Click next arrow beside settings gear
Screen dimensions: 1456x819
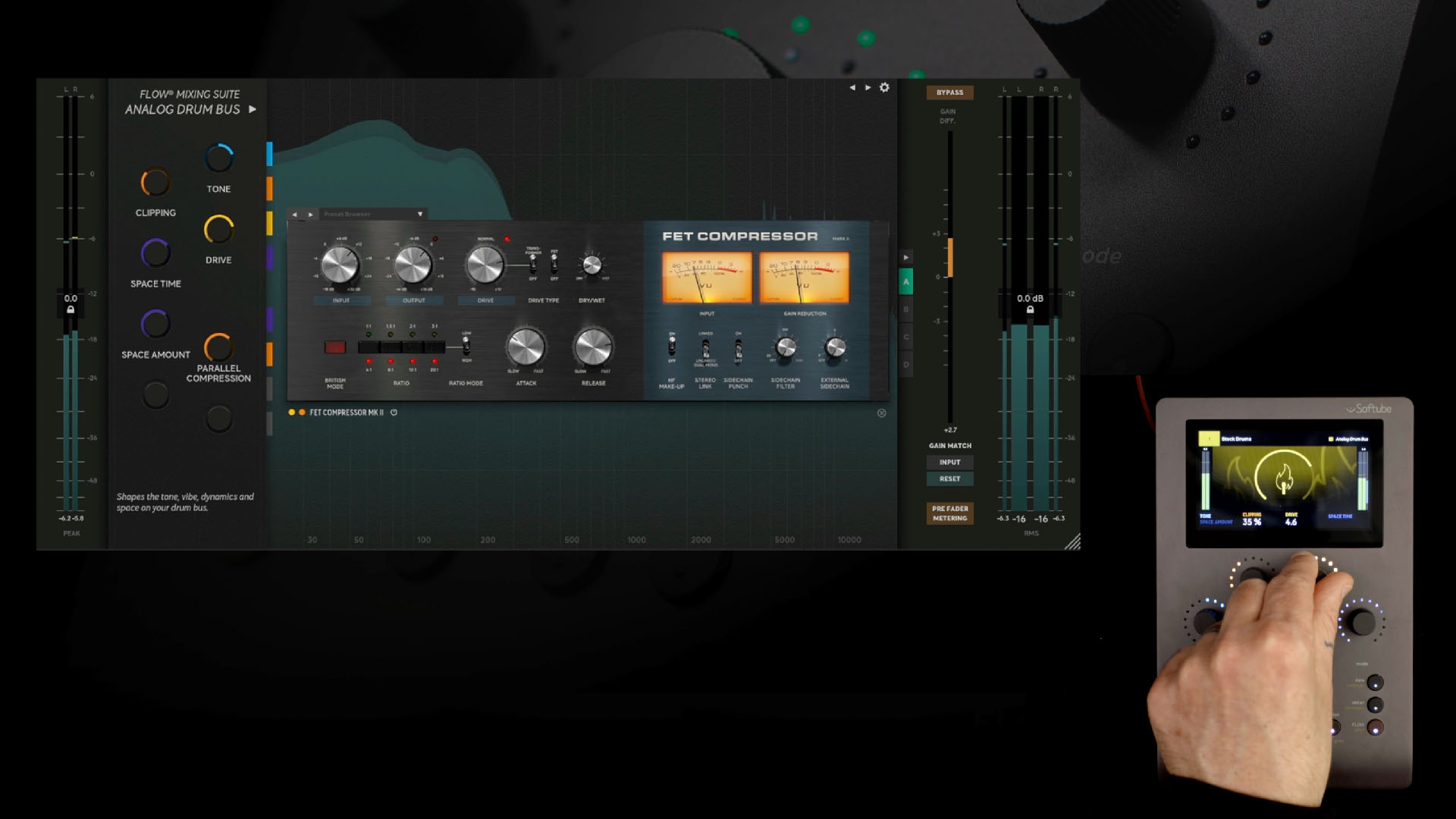868,88
